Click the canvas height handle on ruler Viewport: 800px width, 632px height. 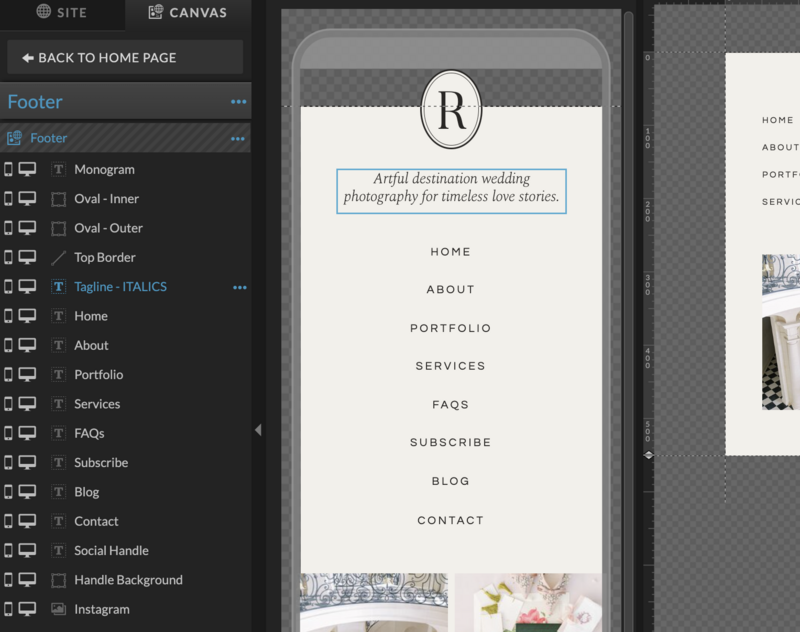click(648, 455)
